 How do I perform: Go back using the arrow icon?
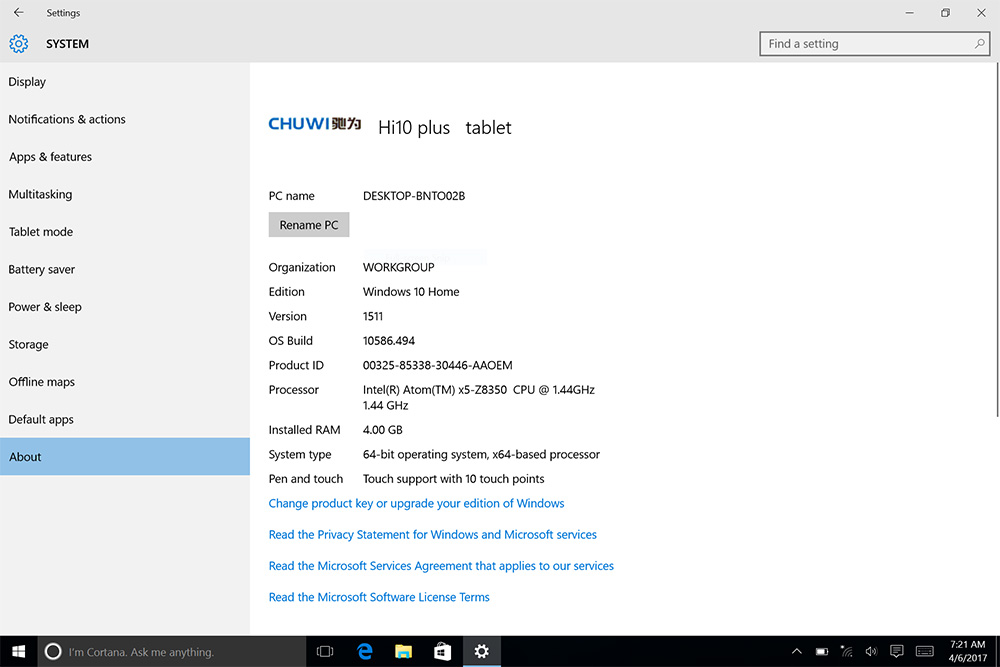coord(18,12)
